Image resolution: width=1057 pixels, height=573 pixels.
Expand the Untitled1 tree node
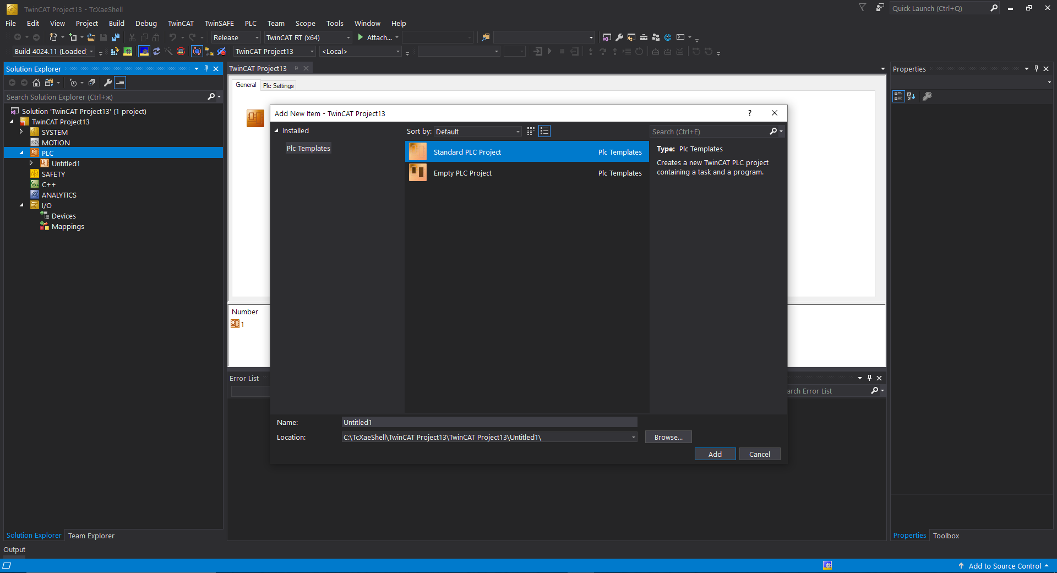click(32, 163)
